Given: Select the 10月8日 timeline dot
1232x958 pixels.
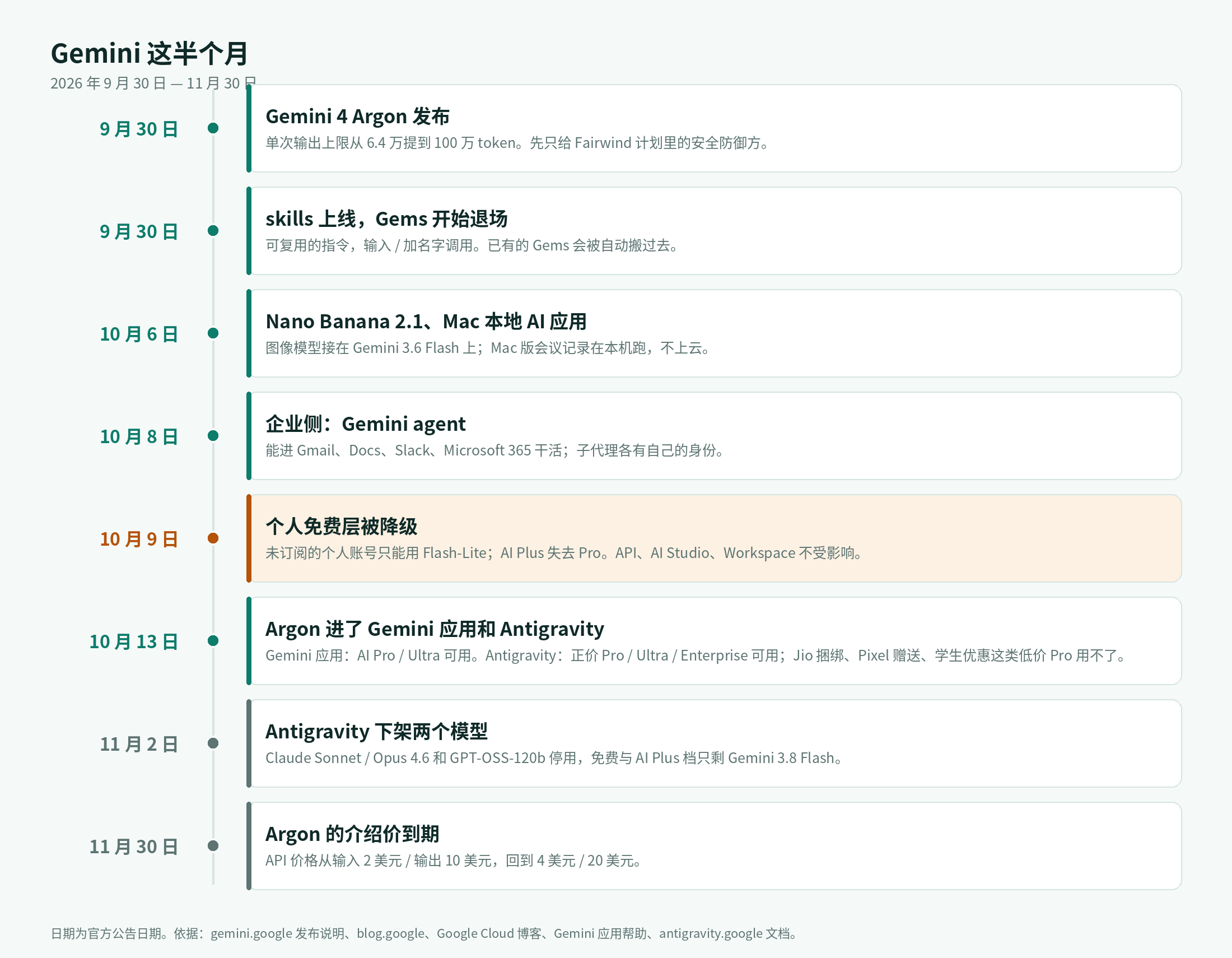Looking at the screenshot, I should coord(213,435).
